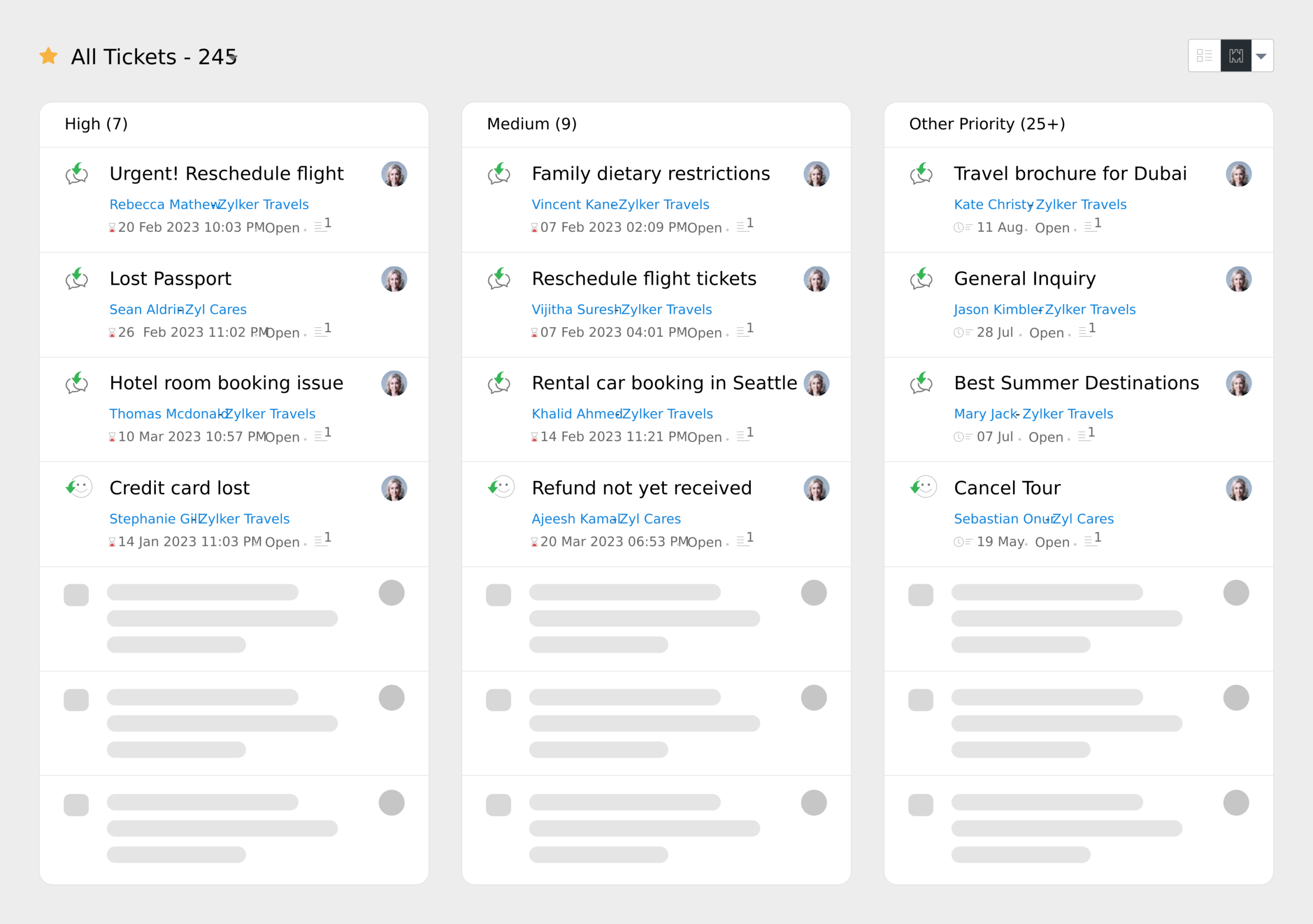Select the Other Priority (25+) column header
The image size is (1313, 924).
click(987, 124)
